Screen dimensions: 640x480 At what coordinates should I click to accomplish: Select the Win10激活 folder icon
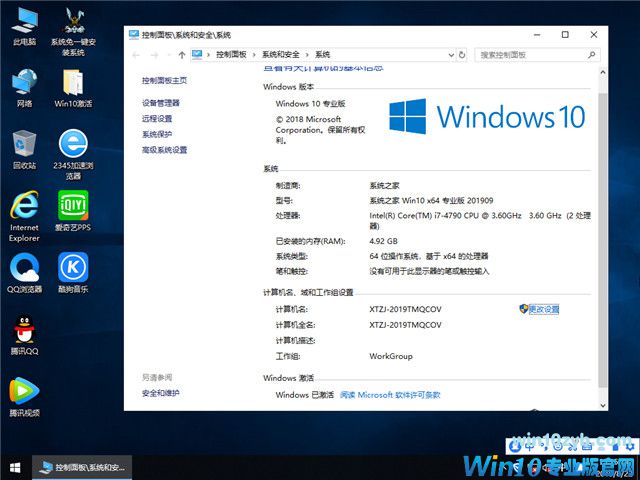click(x=73, y=87)
